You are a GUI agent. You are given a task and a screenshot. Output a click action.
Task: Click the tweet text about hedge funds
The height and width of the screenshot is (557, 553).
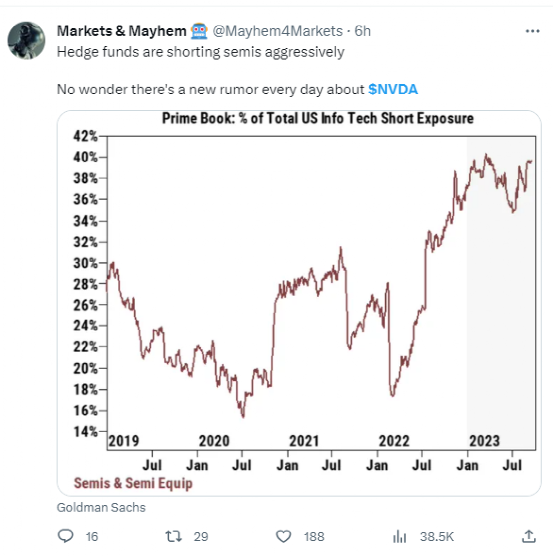[201, 52]
